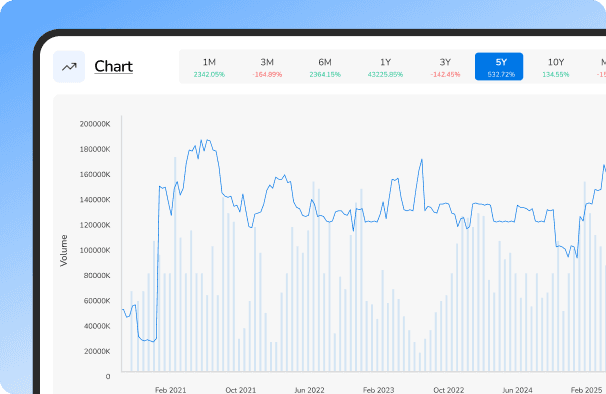
Task: Open the Chart heading link
Action: [x=114, y=67]
